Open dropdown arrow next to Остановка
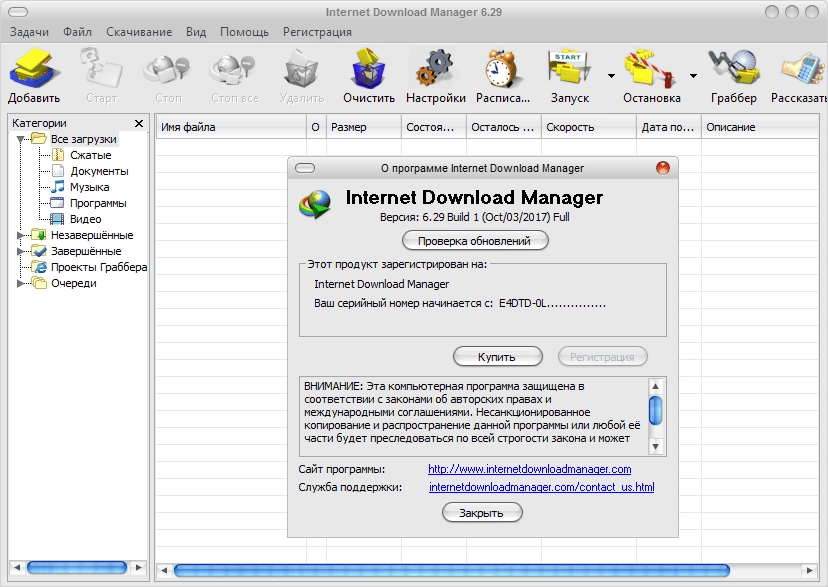Image resolution: width=828 pixels, height=587 pixels. point(693,76)
